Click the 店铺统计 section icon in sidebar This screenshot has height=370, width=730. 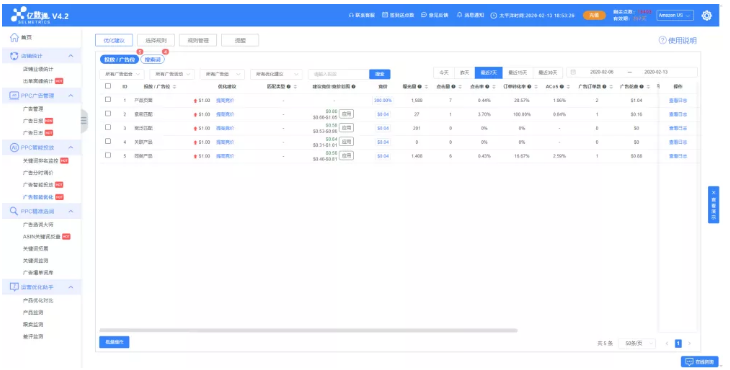tap(14, 56)
